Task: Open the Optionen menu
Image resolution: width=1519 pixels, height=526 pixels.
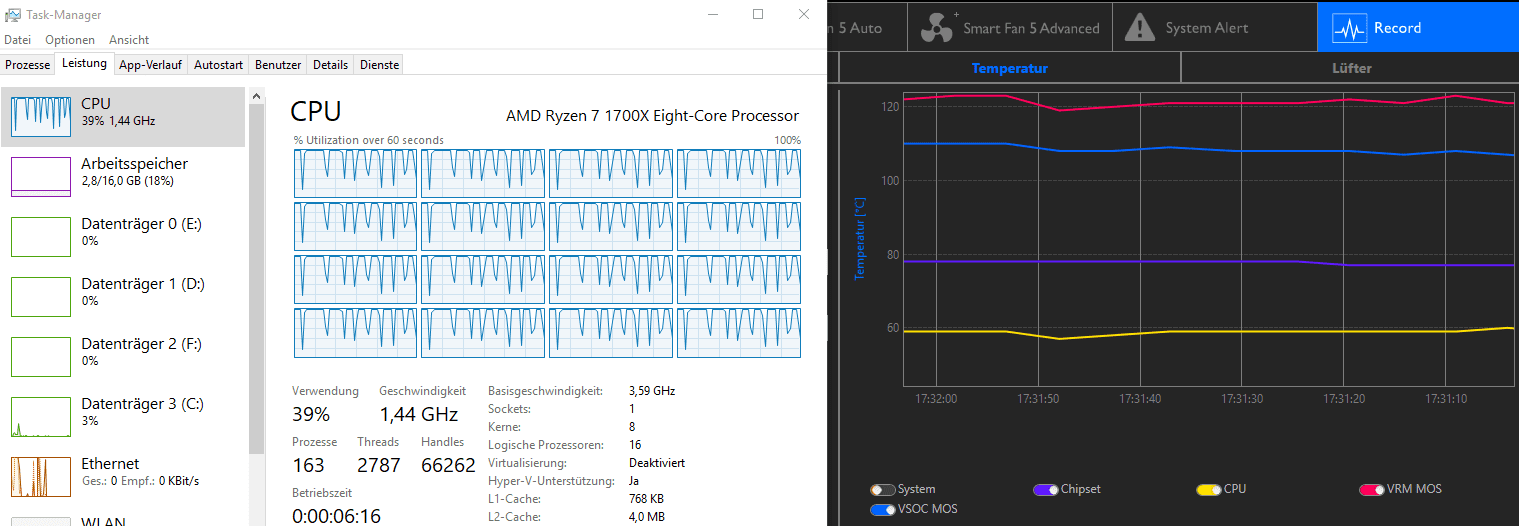Action: (70, 40)
